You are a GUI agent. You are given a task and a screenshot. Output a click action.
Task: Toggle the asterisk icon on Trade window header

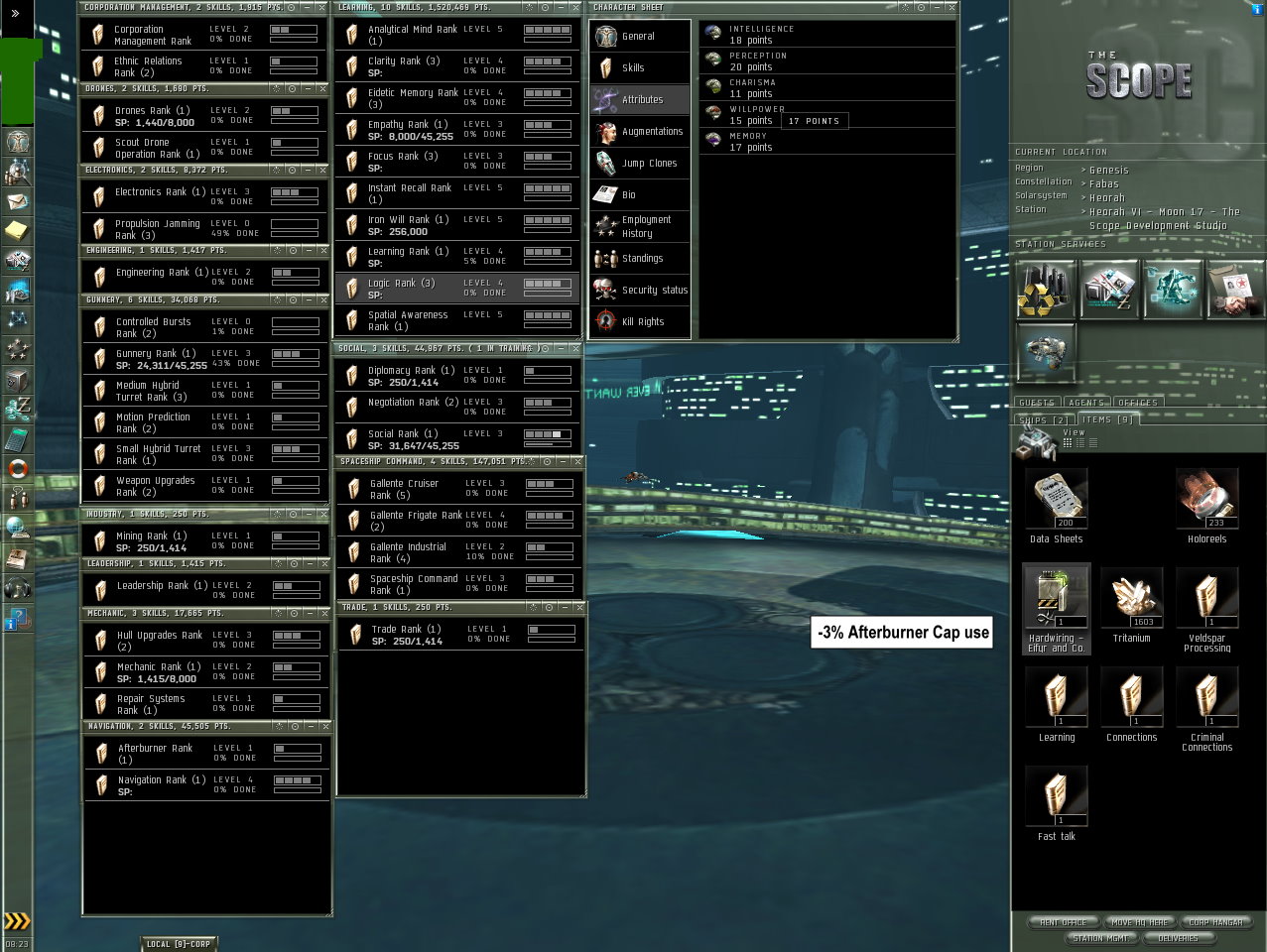click(x=535, y=607)
